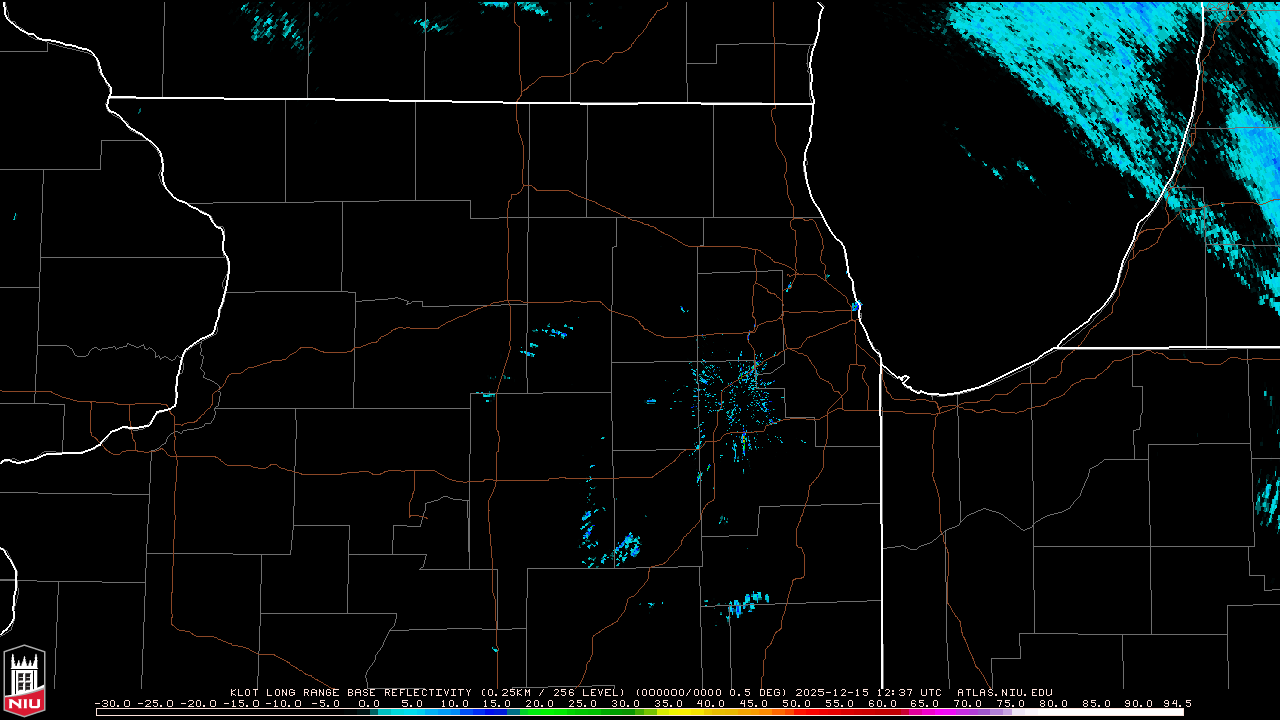1280x720 pixels.
Task: Pick the yellow segment near 40.0 on scale
Action: tap(710, 712)
